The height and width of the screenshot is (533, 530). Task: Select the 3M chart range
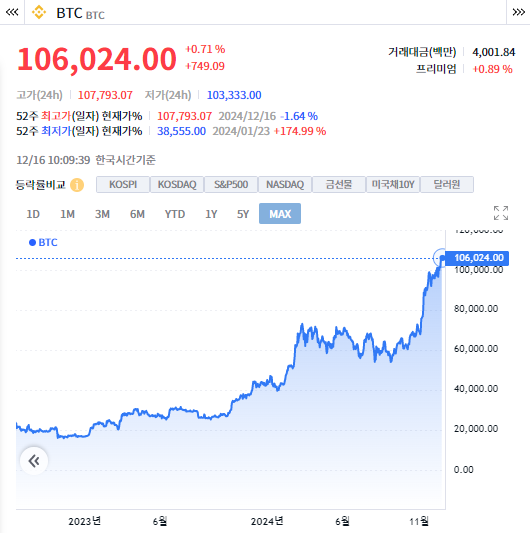[102, 214]
